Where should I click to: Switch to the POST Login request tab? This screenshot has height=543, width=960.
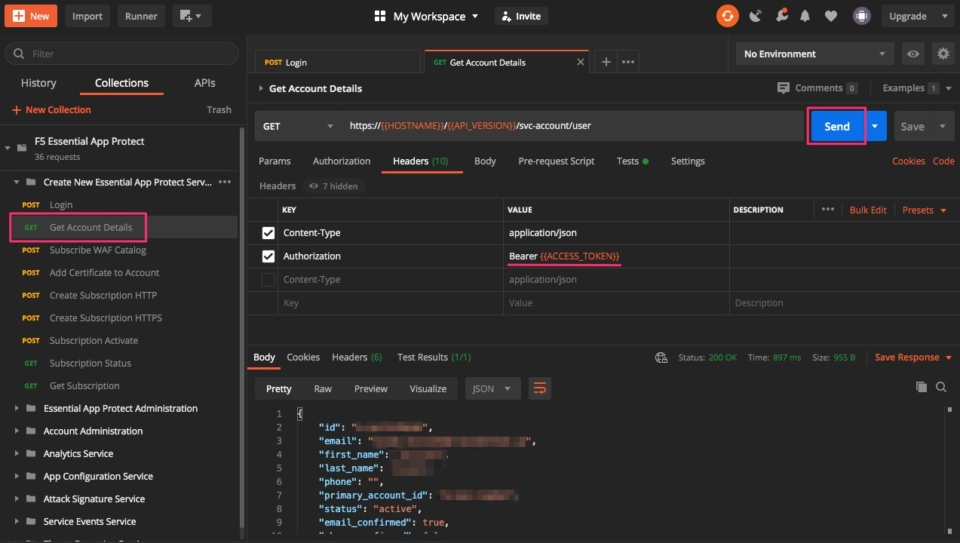(x=338, y=62)
